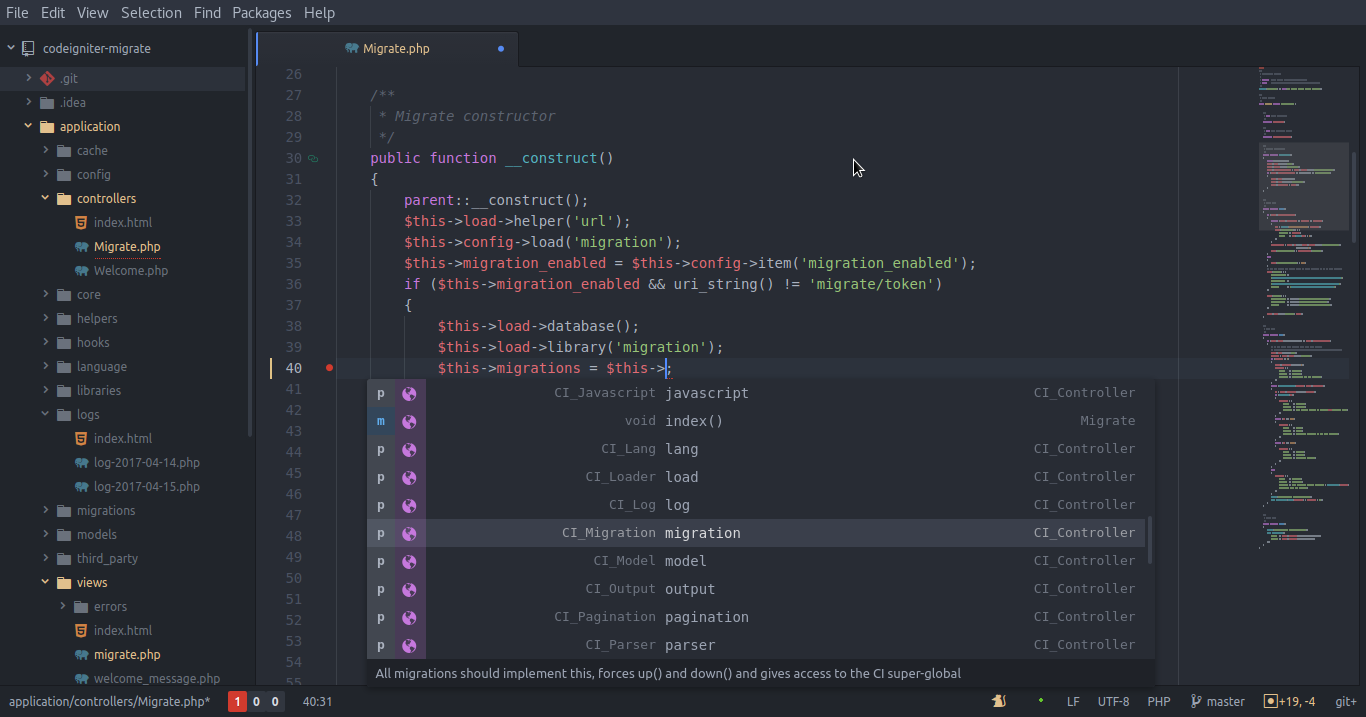Image resolution: width=1366 pixels, height=717 pixels.
Task: Click the red error dot on line 40
Action: (329, 368)
